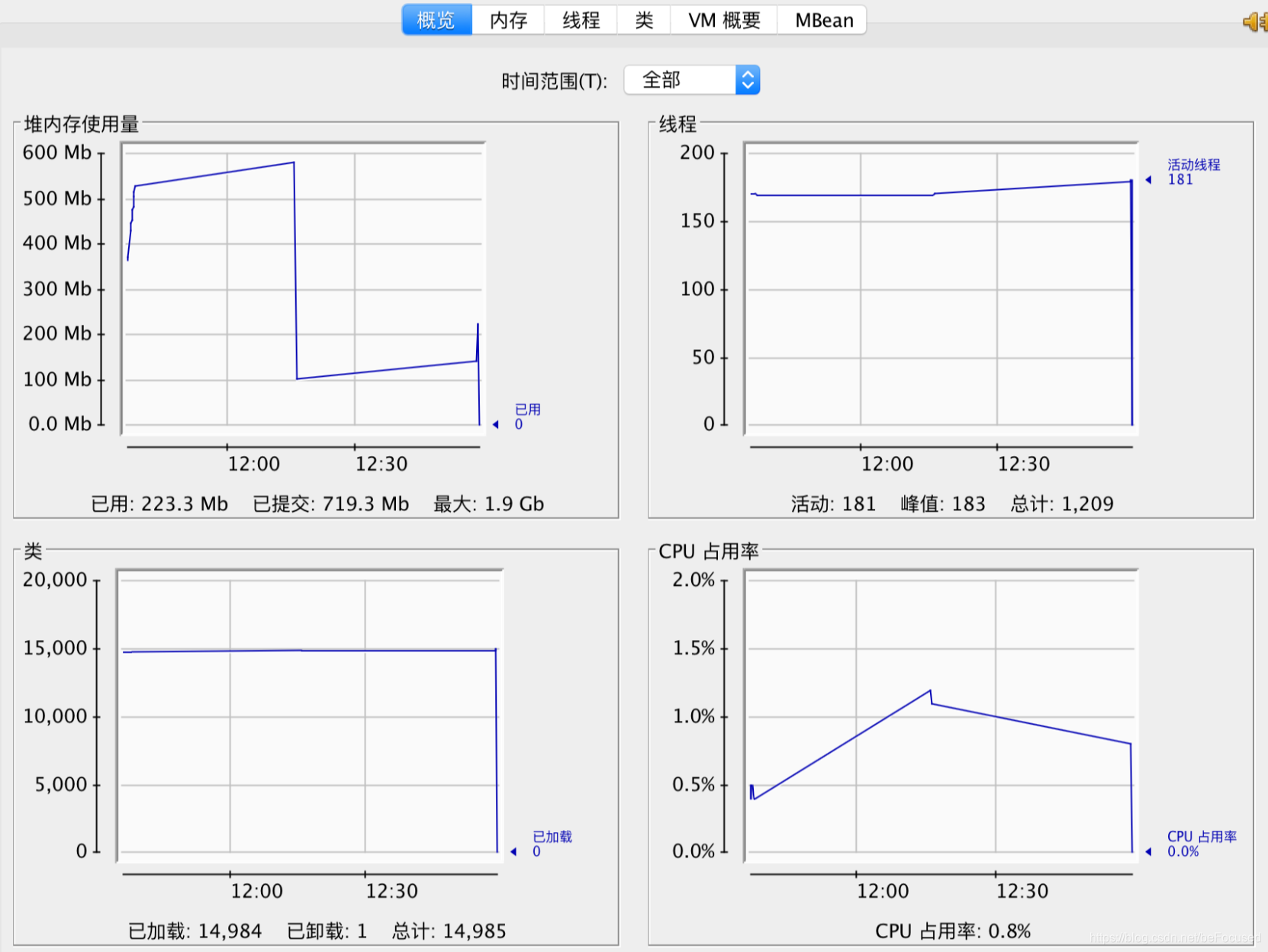Switch to the MBean tab
The height and width of the screenshot is (952, 1268).
tap(823, 20)
